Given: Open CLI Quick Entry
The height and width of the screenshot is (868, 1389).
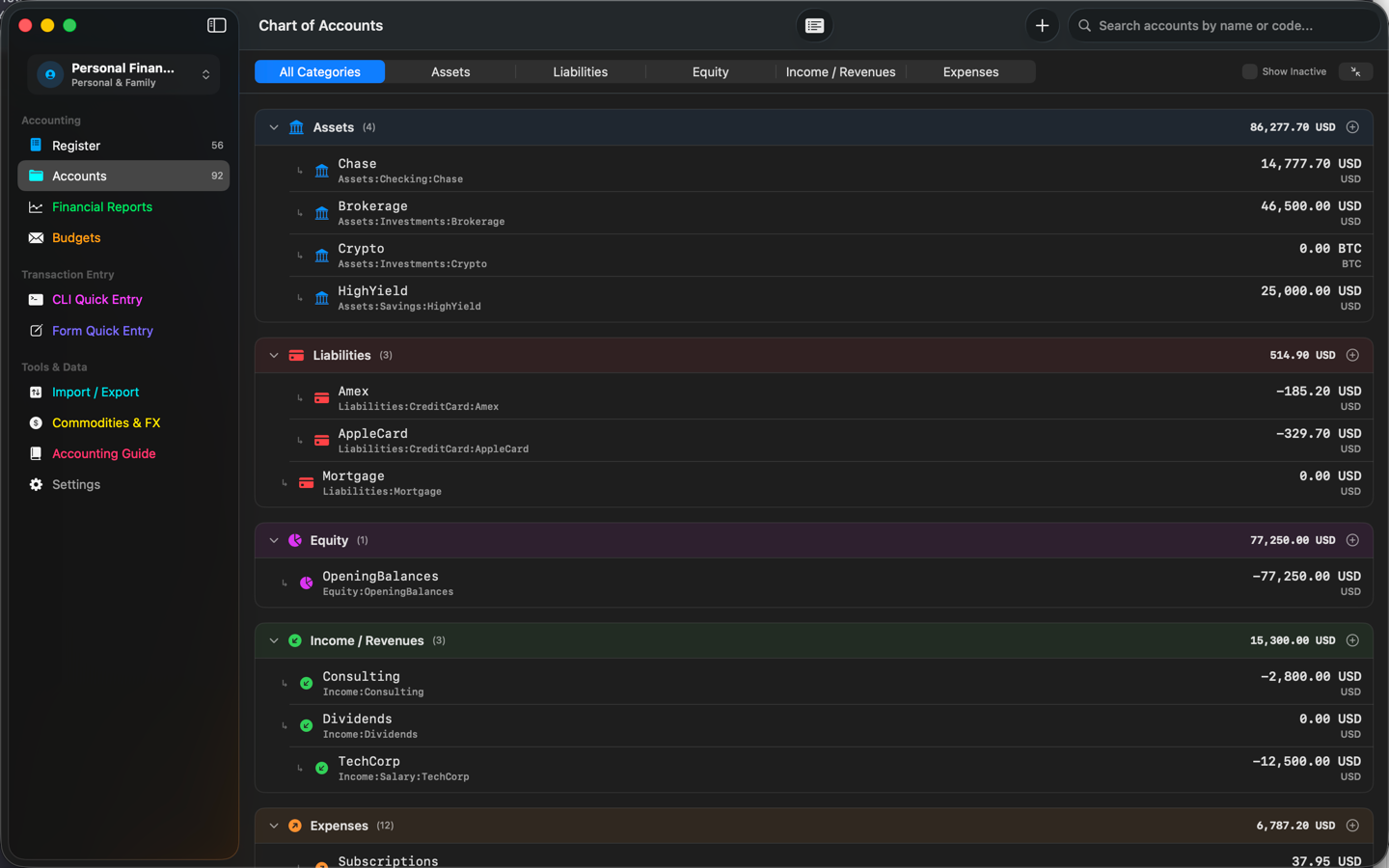Looking at the screenshot, I should (x=123, y=300).
